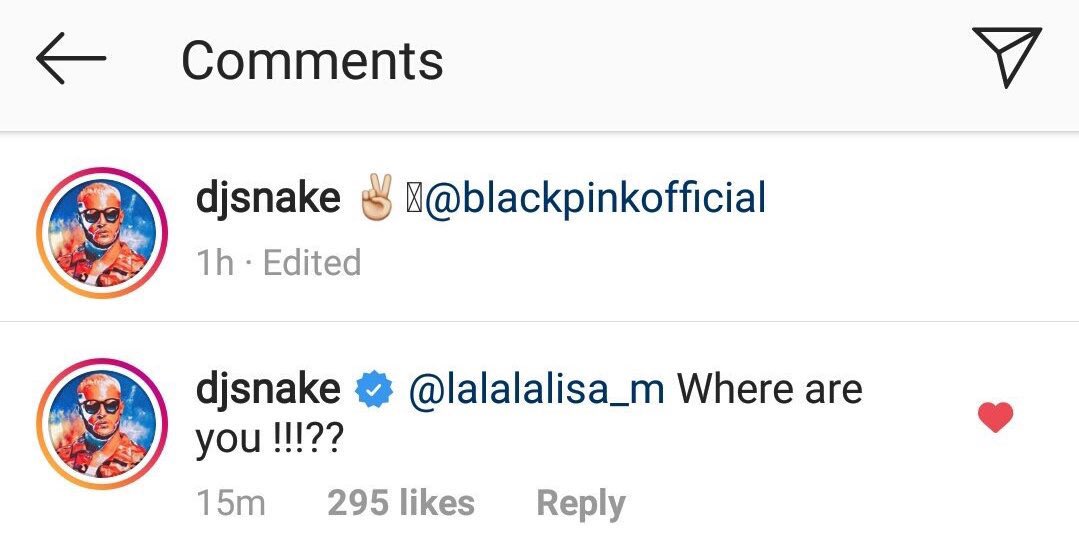Click the 15m comment timestamp
The image size is (1079, 560).
(x=231, y=502)
